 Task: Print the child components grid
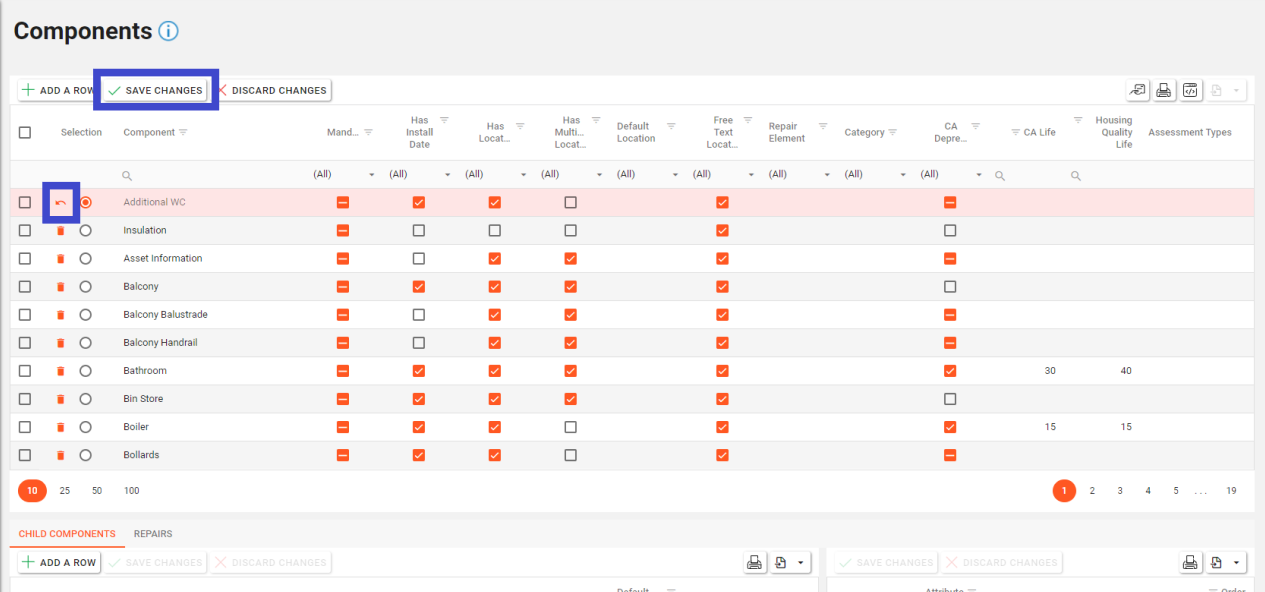coord(755,563)
